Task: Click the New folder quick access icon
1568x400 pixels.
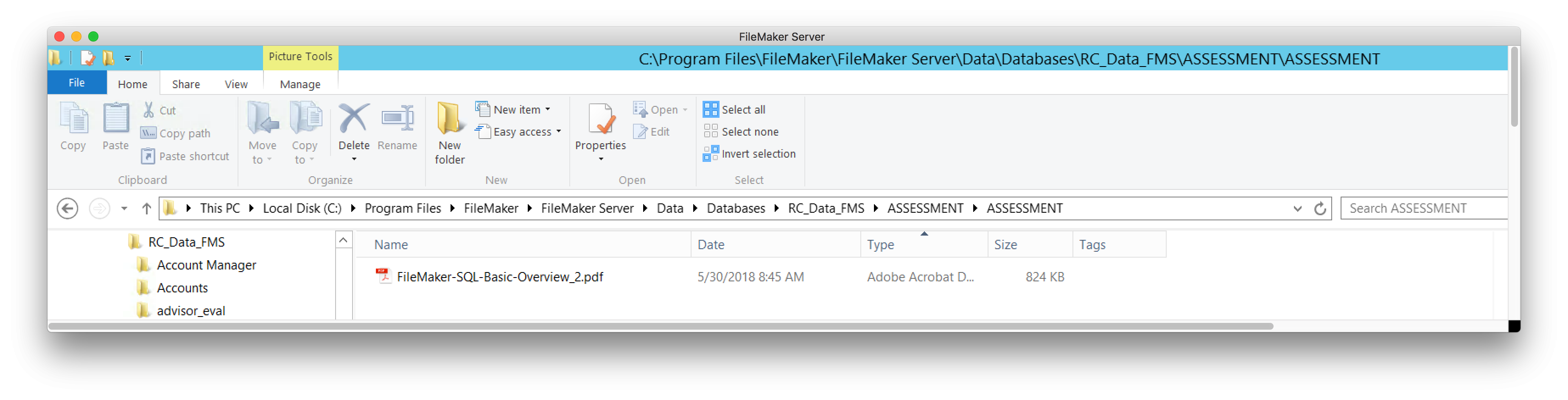Action: pos(108,58)
